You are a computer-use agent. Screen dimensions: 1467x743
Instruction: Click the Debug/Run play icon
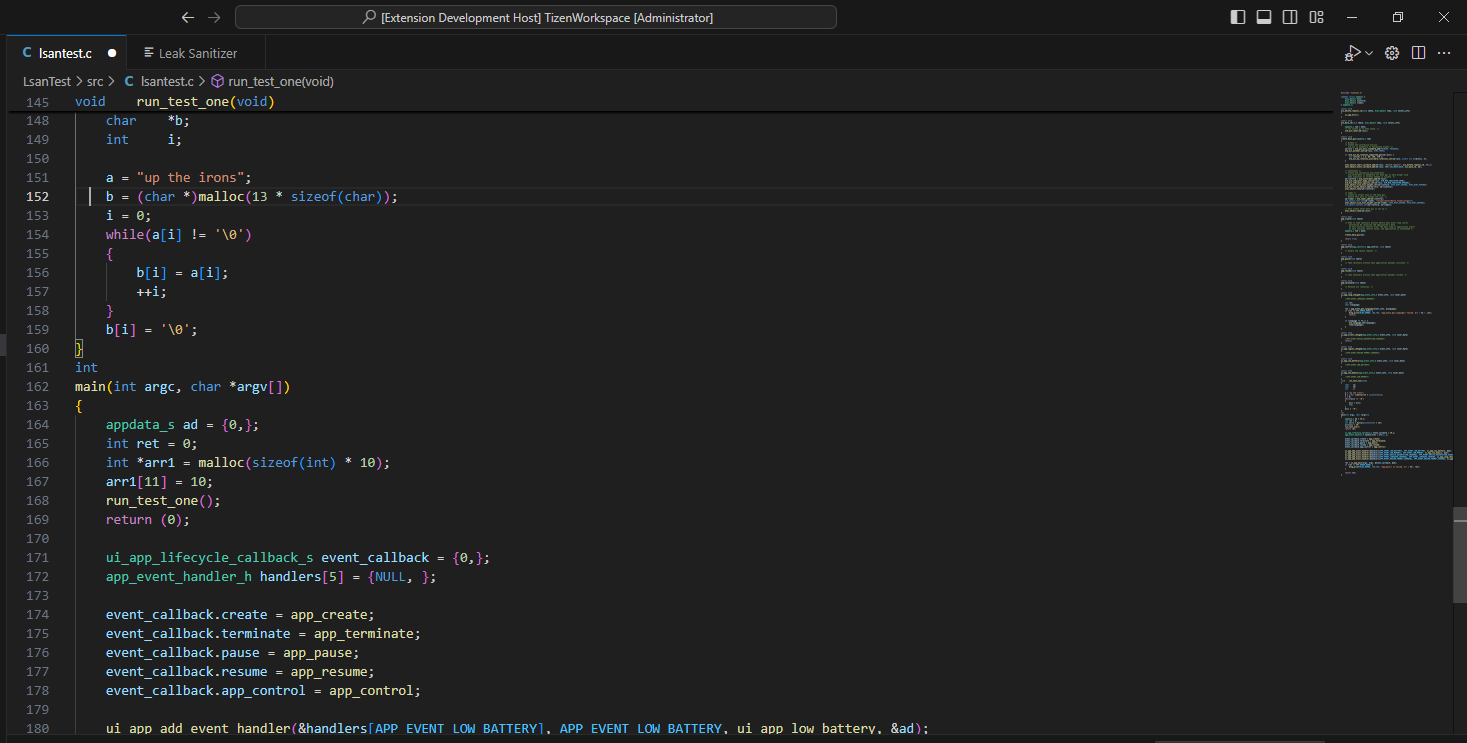pyautogui.click(x=1352, y=53)
